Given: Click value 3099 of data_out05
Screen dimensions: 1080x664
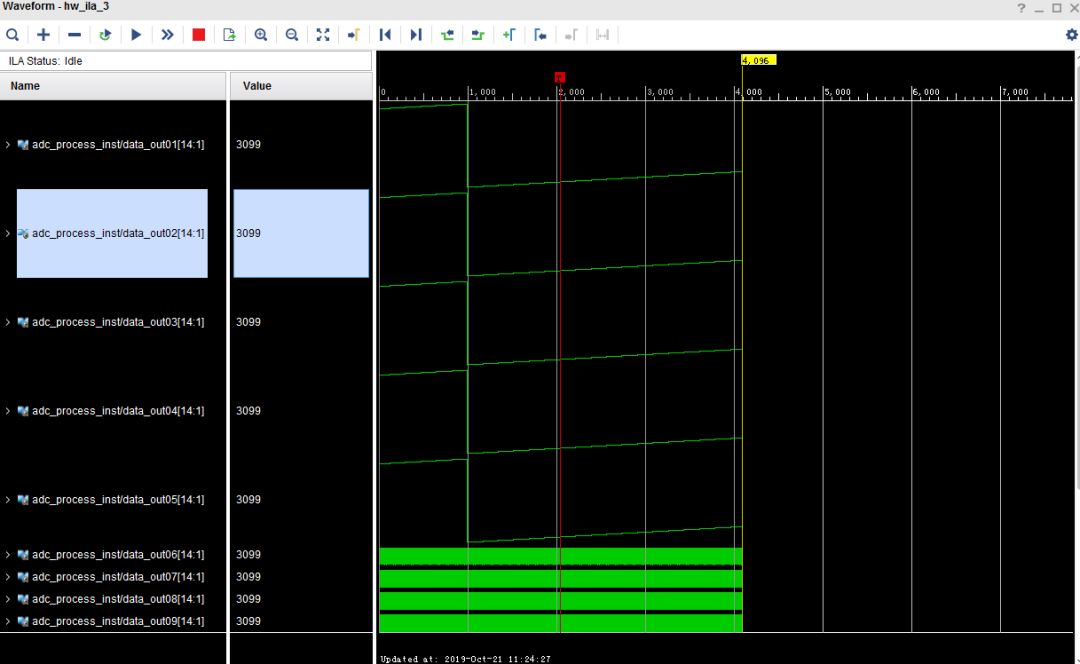Looking at the screenshot, I should click(x=248, y=500).
